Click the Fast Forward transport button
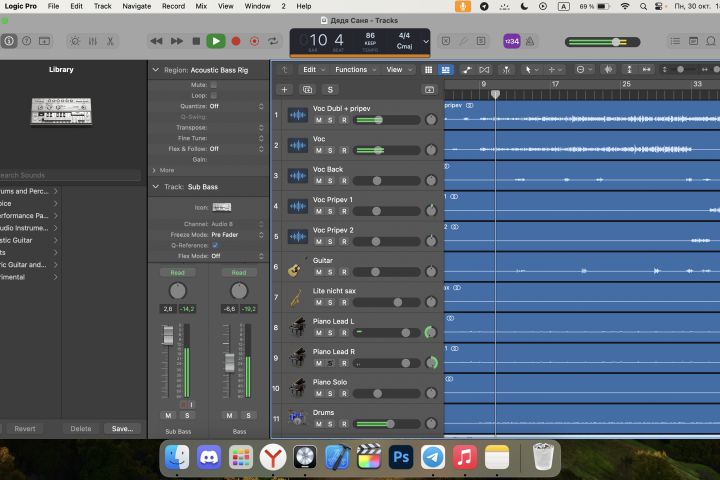 (177, 41)
